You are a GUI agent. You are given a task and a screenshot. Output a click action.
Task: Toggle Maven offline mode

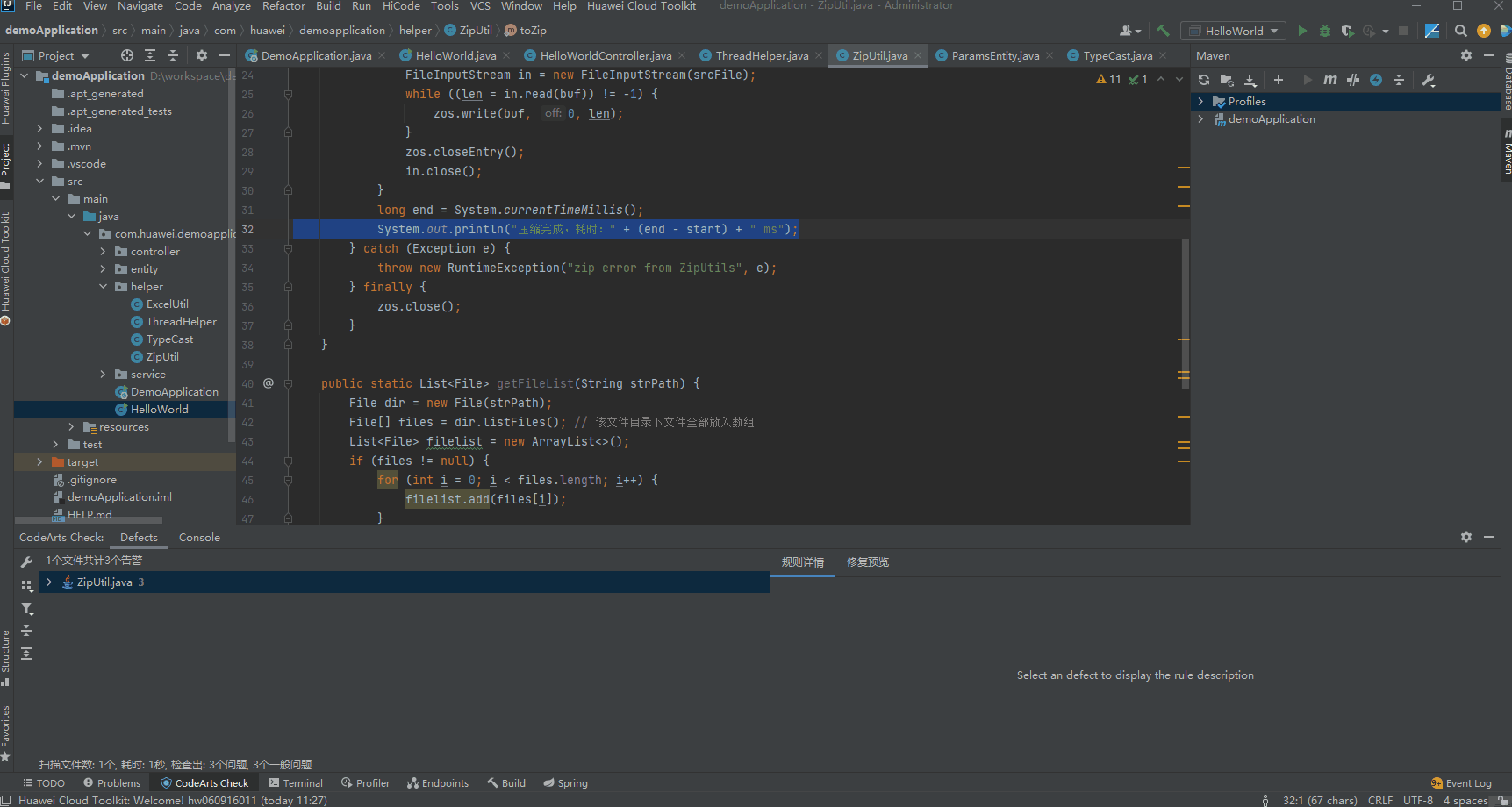(x=1353, y=80)
